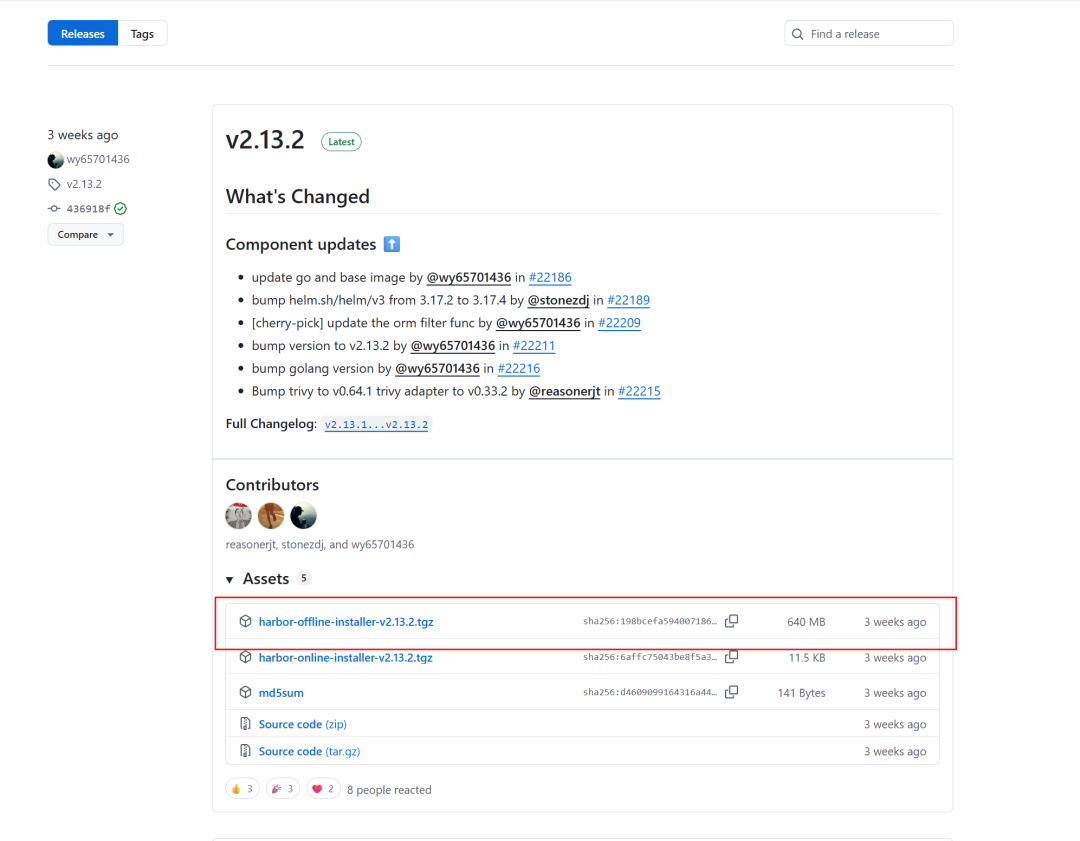The image size is (1080, 841).
Task: Download the md5sum asset
Action: click(x=281, y=693)
